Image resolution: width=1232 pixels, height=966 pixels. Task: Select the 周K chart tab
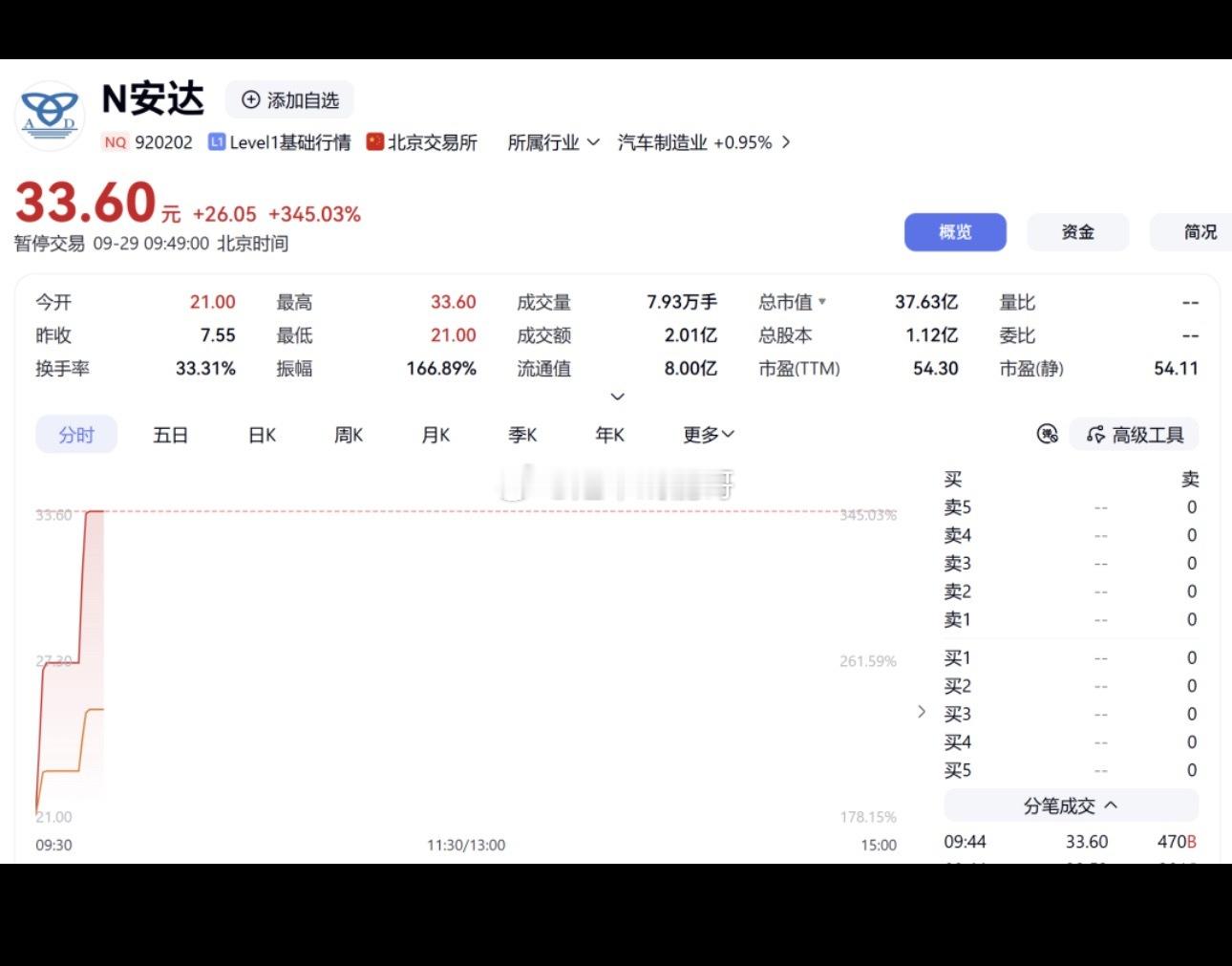click(x=349, y=435)
